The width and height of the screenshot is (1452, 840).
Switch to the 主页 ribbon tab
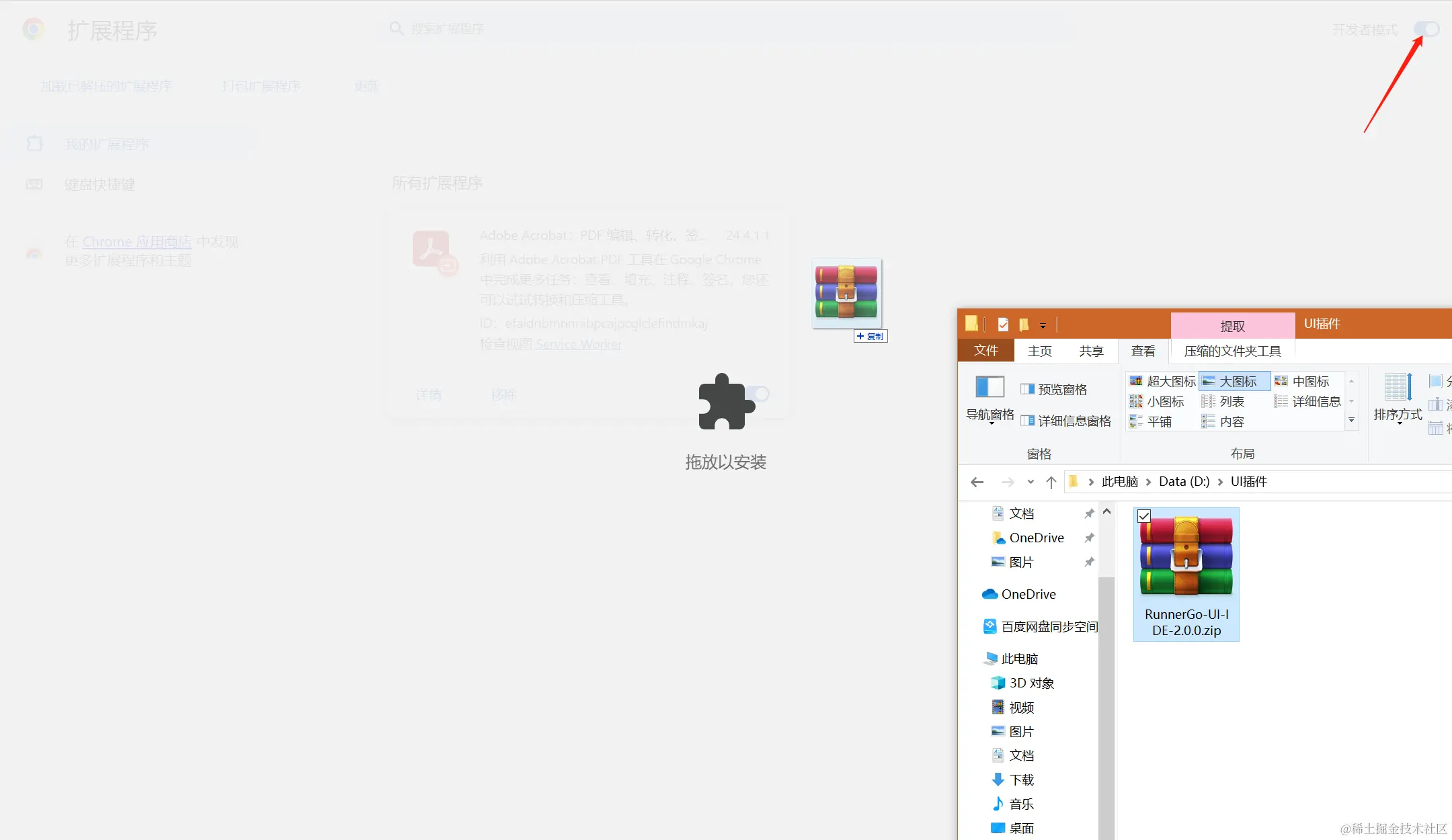pyautogui.click(x=1039, y=351)
